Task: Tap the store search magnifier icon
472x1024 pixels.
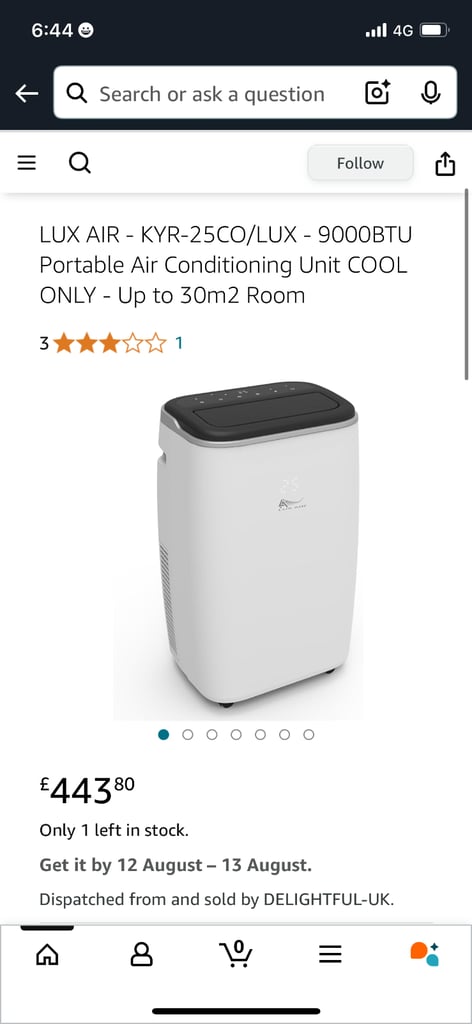Action: [80, 163]
